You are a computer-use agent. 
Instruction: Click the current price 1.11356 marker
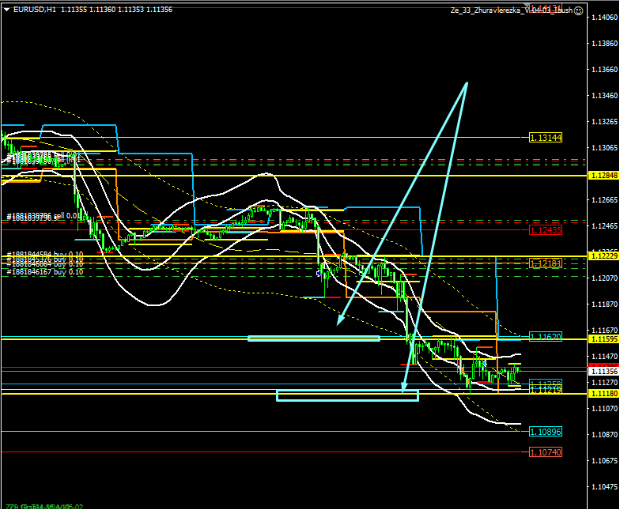tap(603, 371)
